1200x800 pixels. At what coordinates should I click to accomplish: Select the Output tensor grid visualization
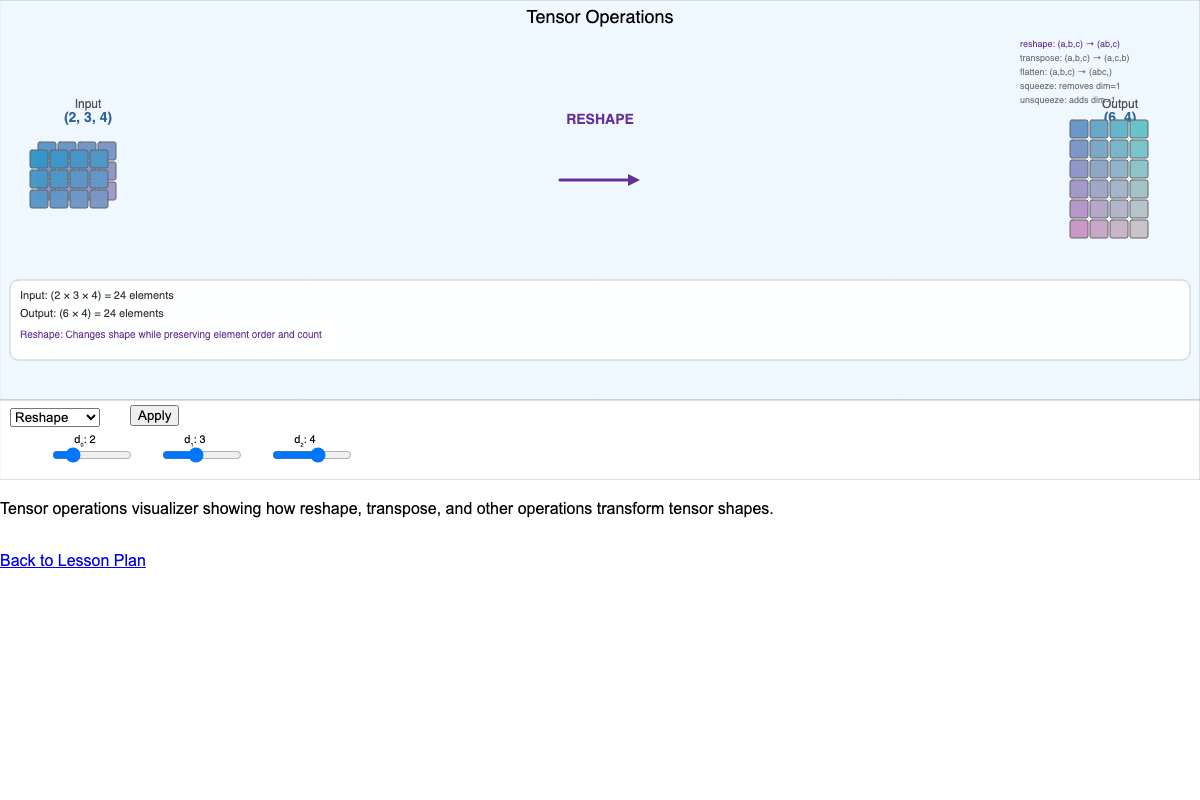coord(1108,180)
